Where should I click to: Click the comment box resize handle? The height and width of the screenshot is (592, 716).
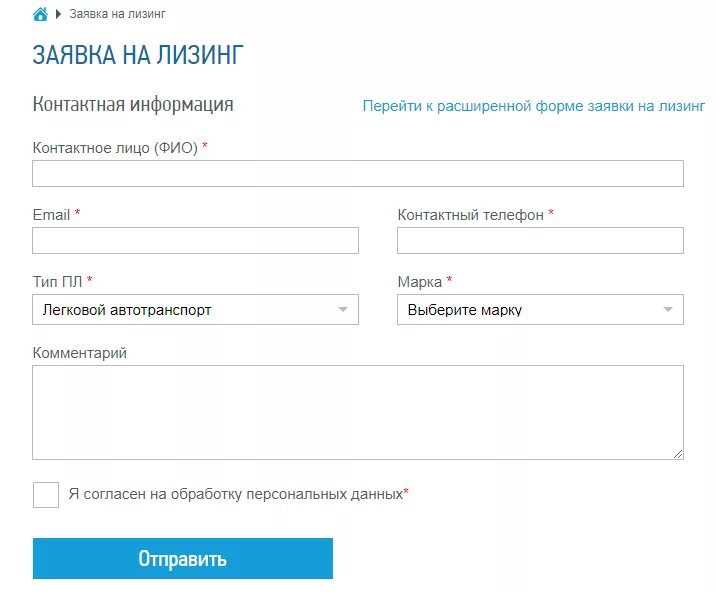click(678, 454)
